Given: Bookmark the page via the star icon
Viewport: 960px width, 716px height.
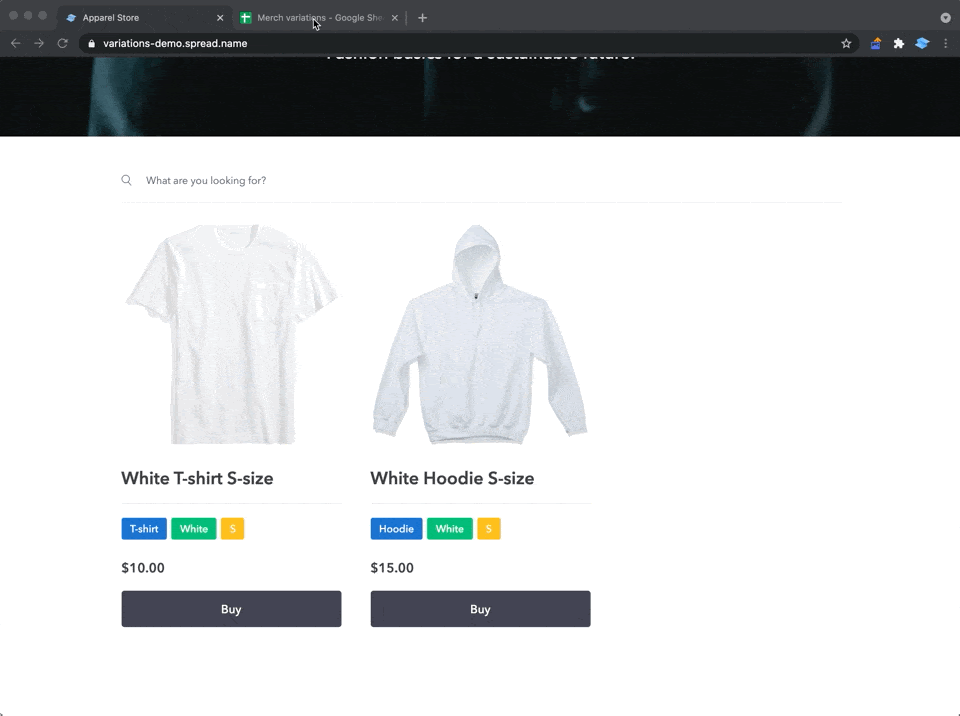Looking at the screenshot, I should click(x=846, y=43).
